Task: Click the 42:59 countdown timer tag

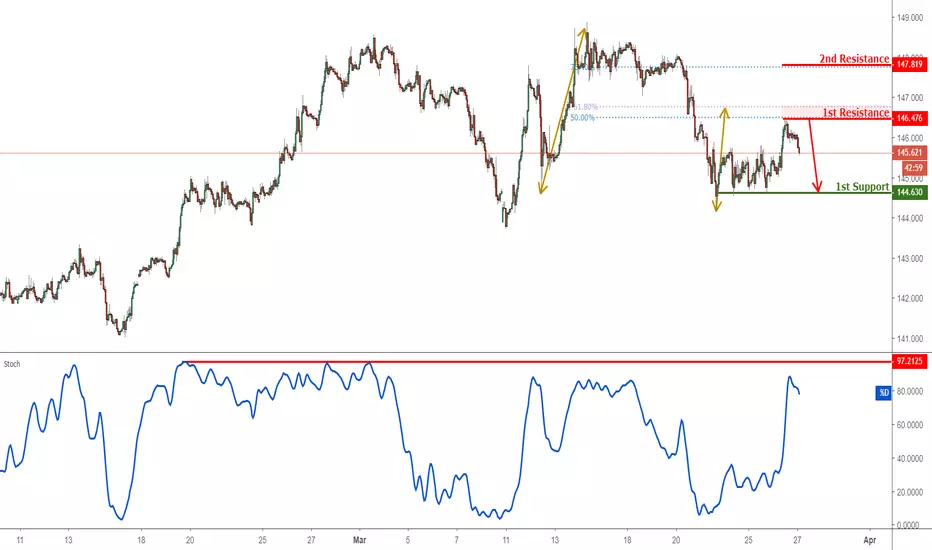Action: pyautogui.click(x=914, y=168)
